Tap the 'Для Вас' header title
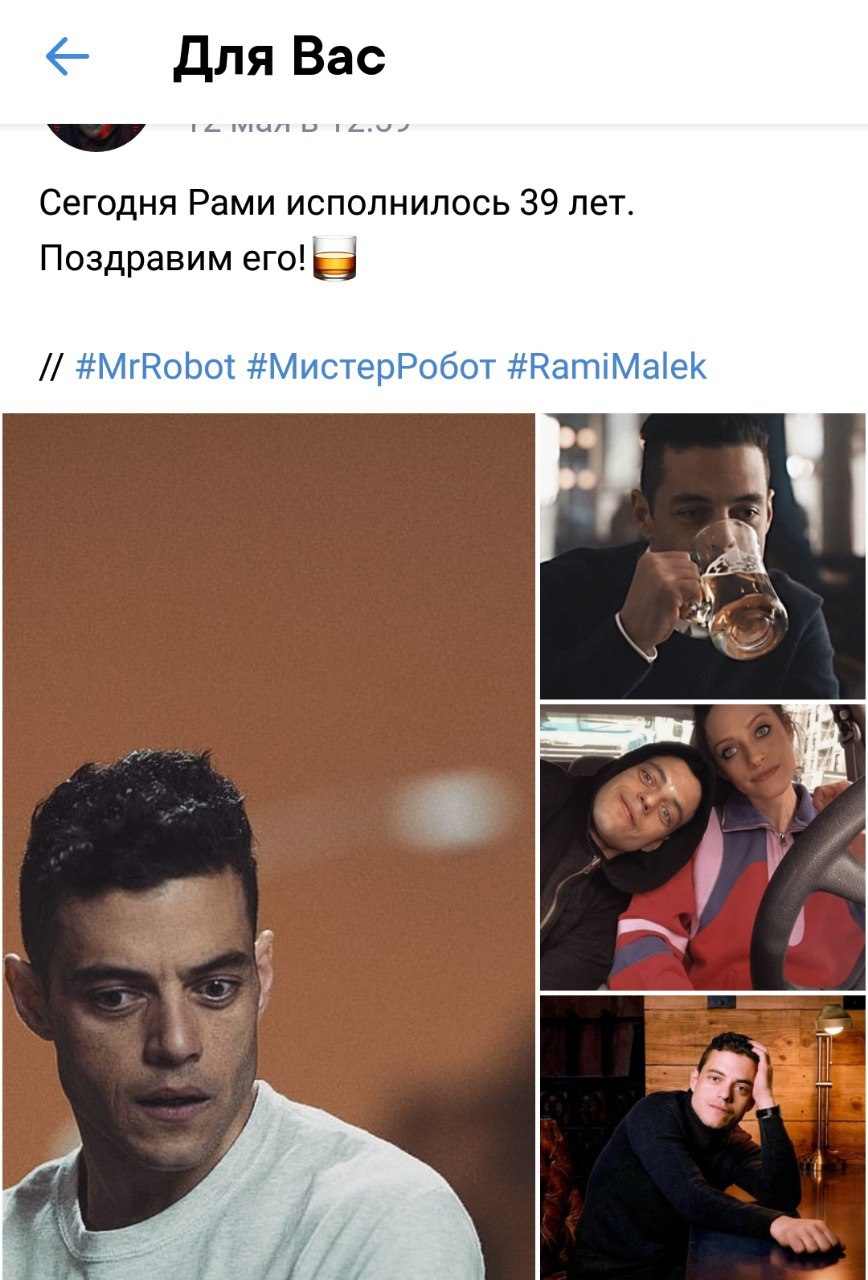The image size is (868, 1280). coord(279,58)
